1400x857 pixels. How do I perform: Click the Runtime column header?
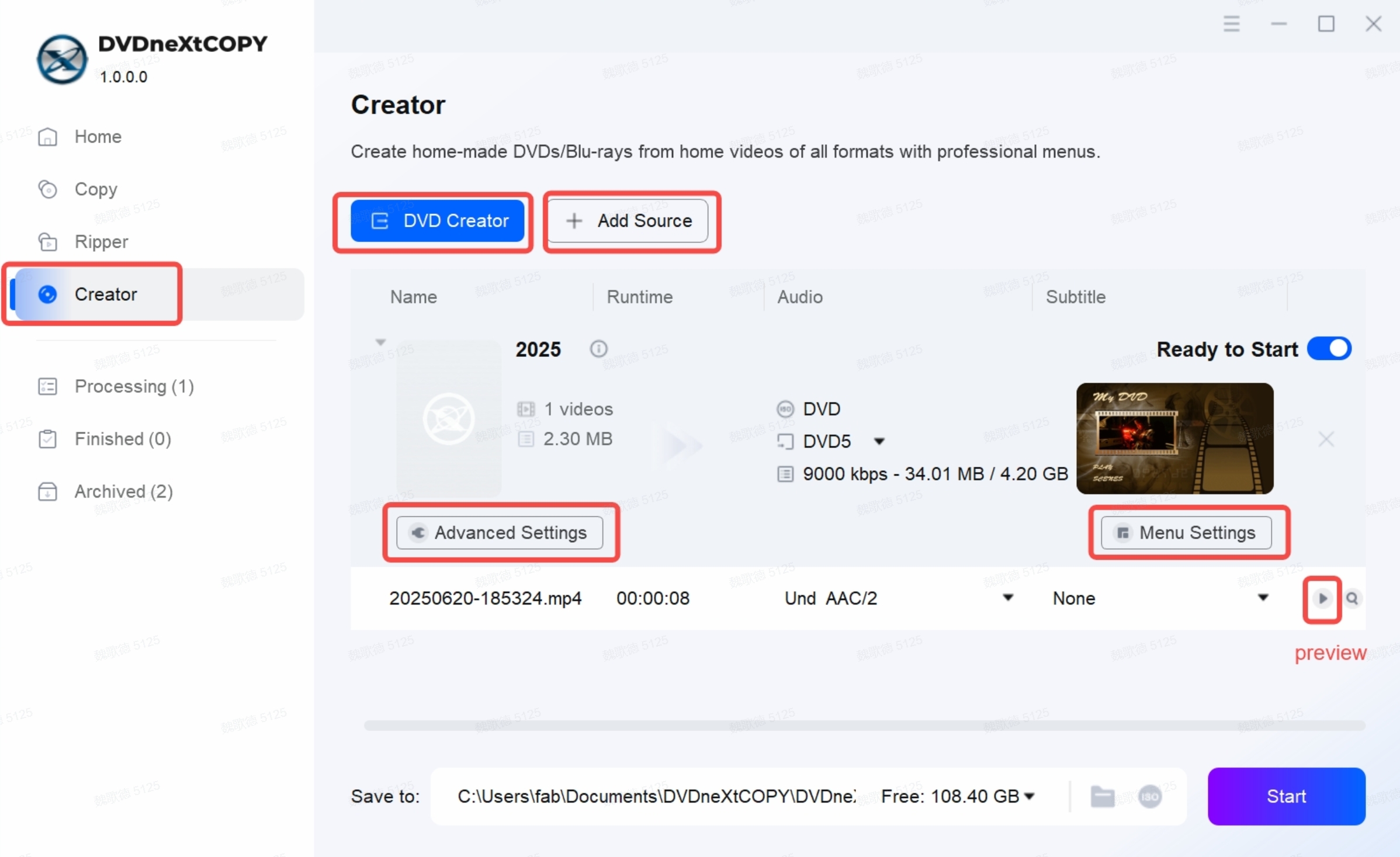639,297
